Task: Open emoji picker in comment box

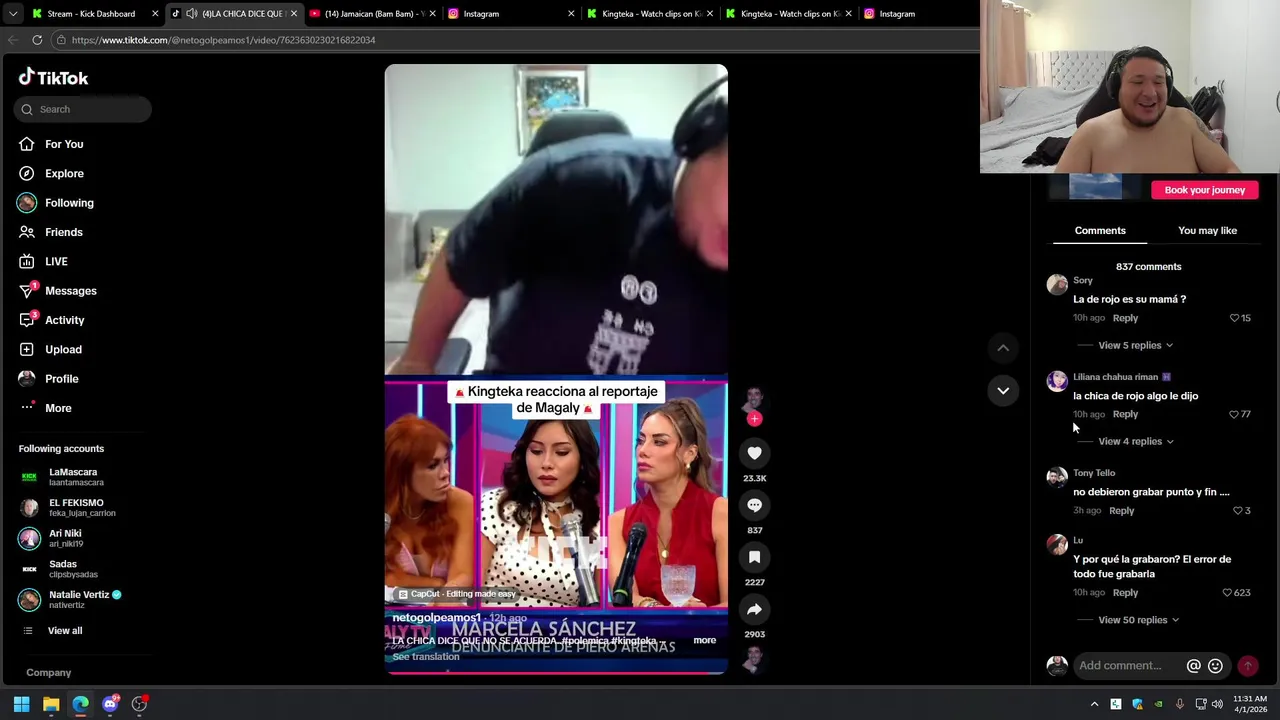Action: [x=1215, y=666]
